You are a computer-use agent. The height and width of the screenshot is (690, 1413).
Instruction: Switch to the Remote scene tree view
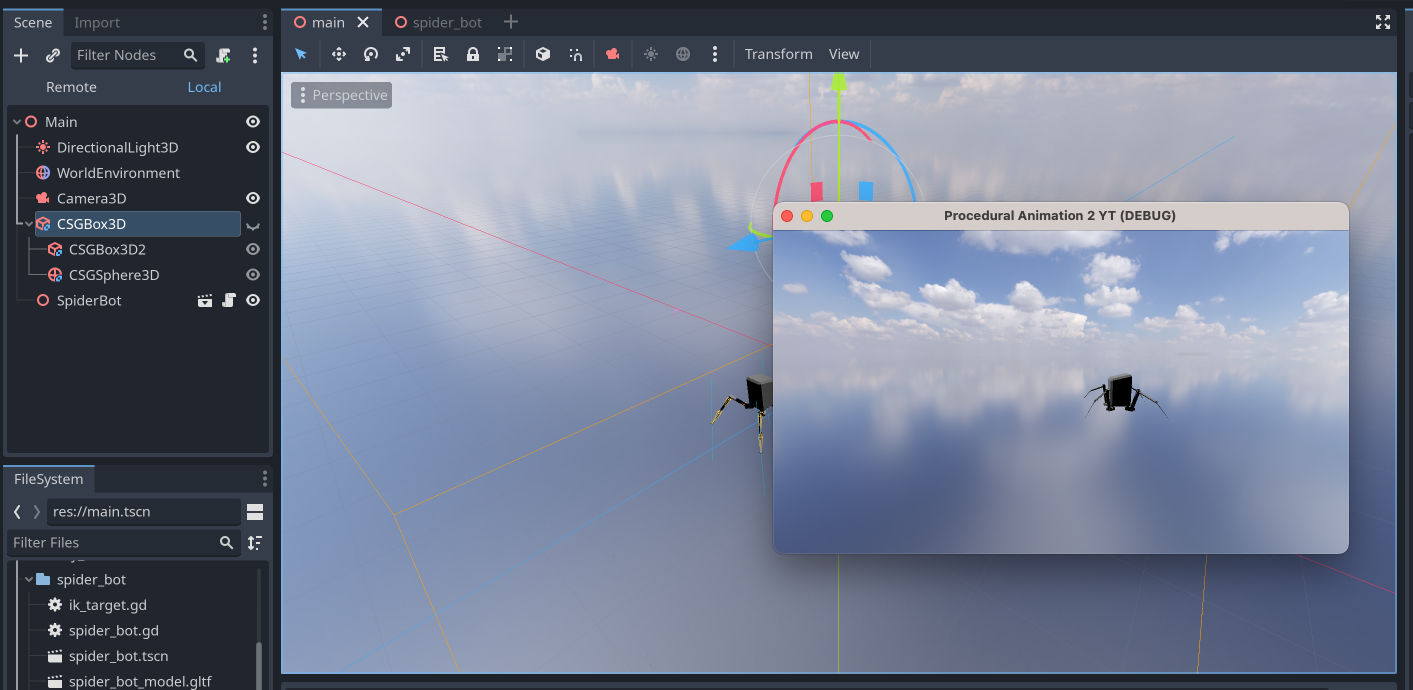(x=71, y=87)
